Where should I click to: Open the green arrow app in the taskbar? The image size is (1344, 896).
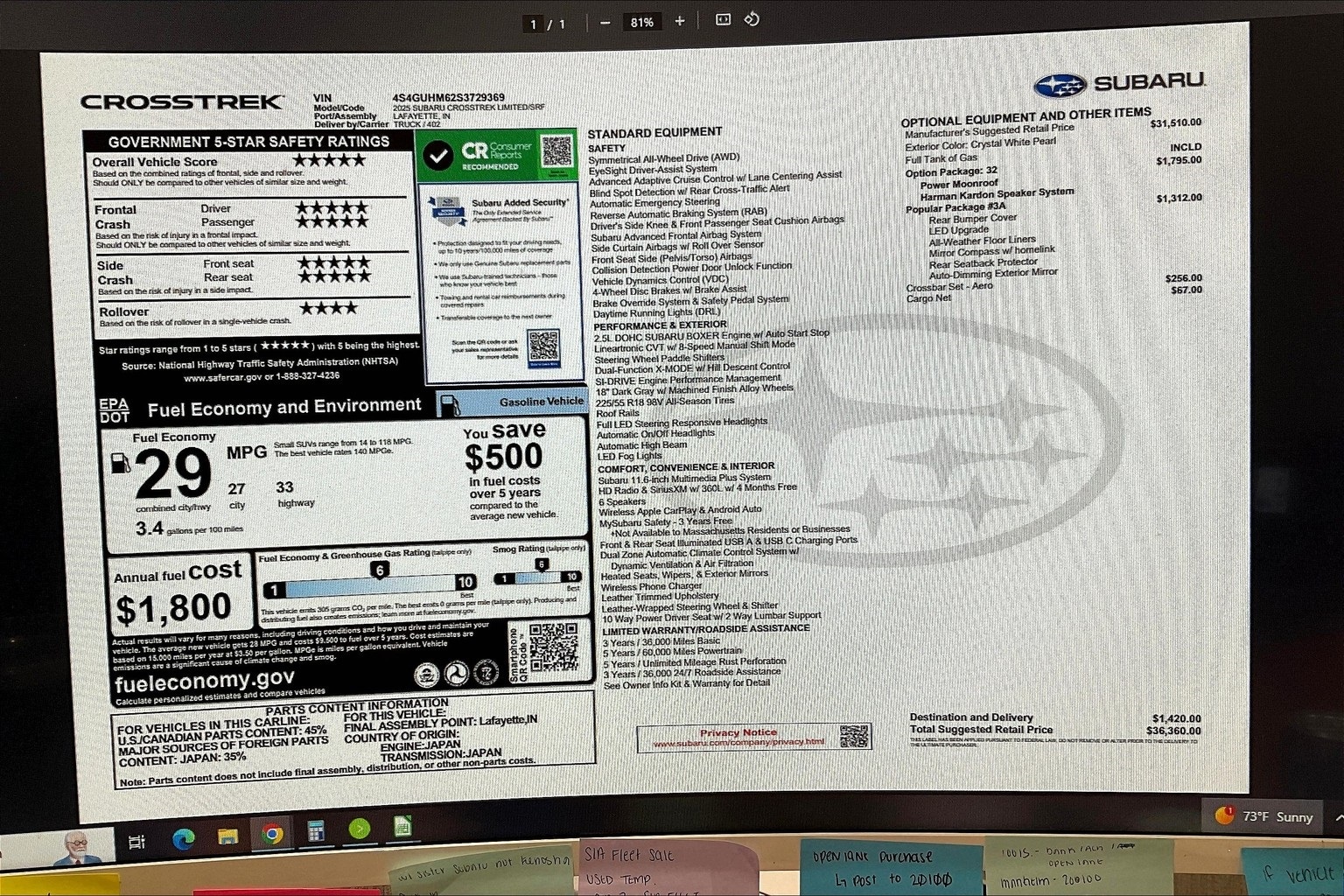[x=359, y=829]
